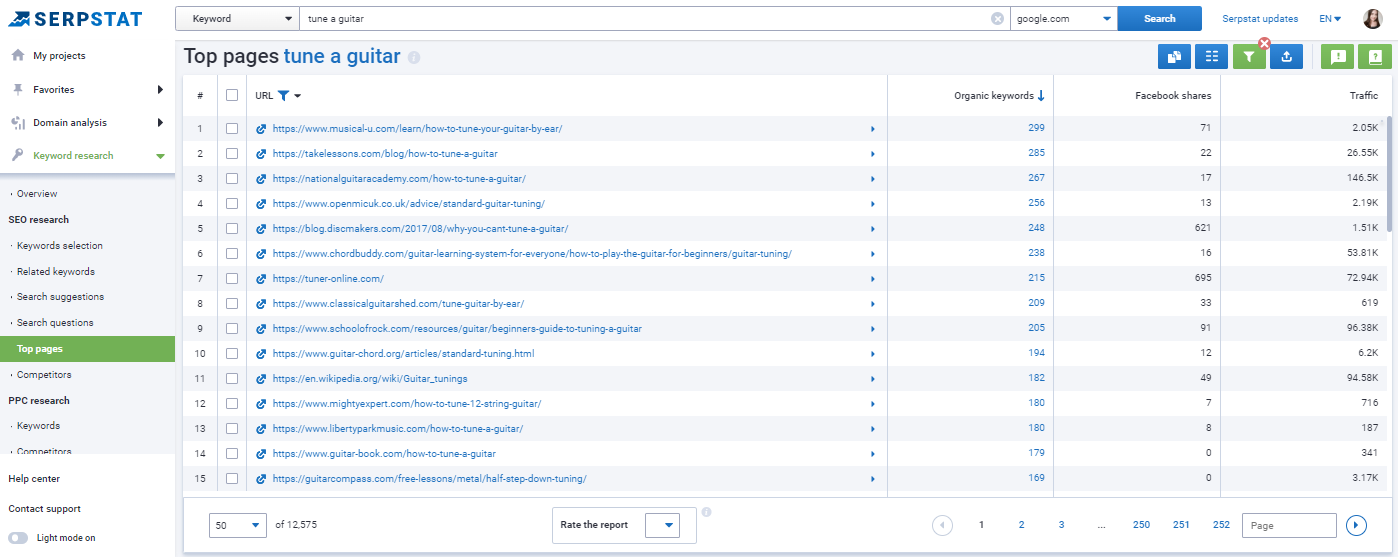Open Overview in keyword research menu

37,194
